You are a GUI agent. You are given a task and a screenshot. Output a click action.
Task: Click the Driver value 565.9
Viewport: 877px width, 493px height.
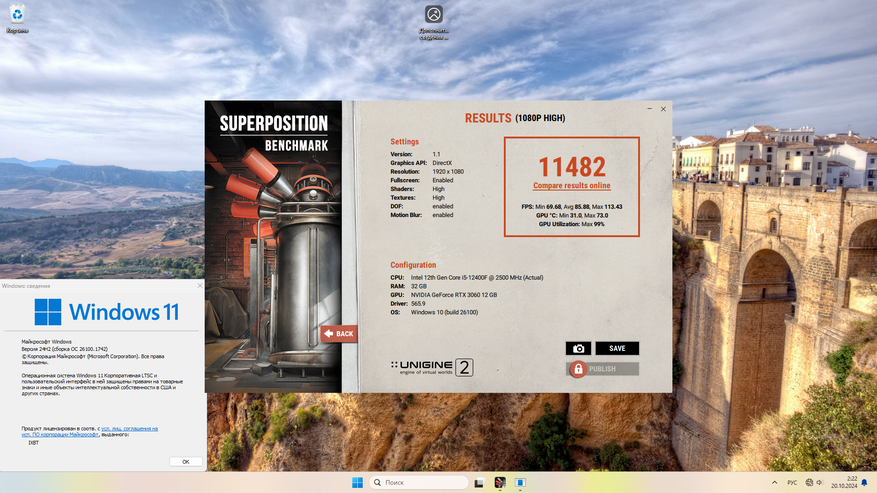coord(418,303)
